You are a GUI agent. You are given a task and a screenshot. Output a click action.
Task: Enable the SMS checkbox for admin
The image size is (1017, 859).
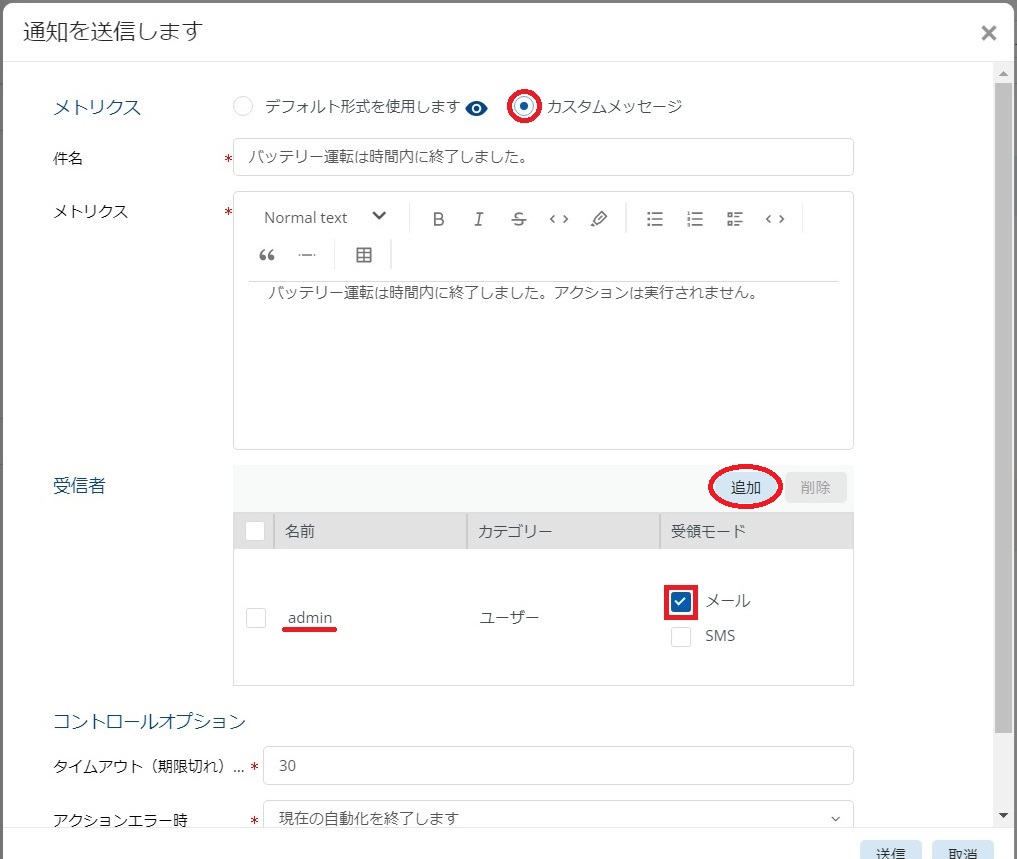[681, 636]
